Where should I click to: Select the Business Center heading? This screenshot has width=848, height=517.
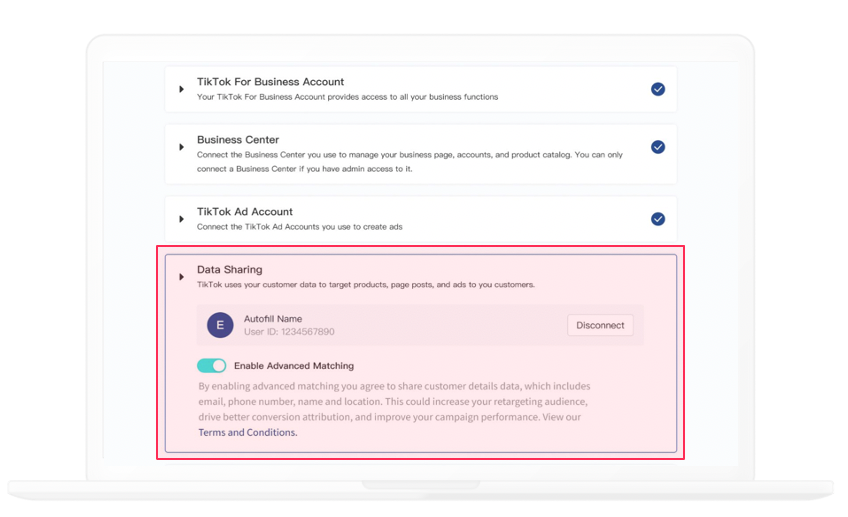coord(238,140)
